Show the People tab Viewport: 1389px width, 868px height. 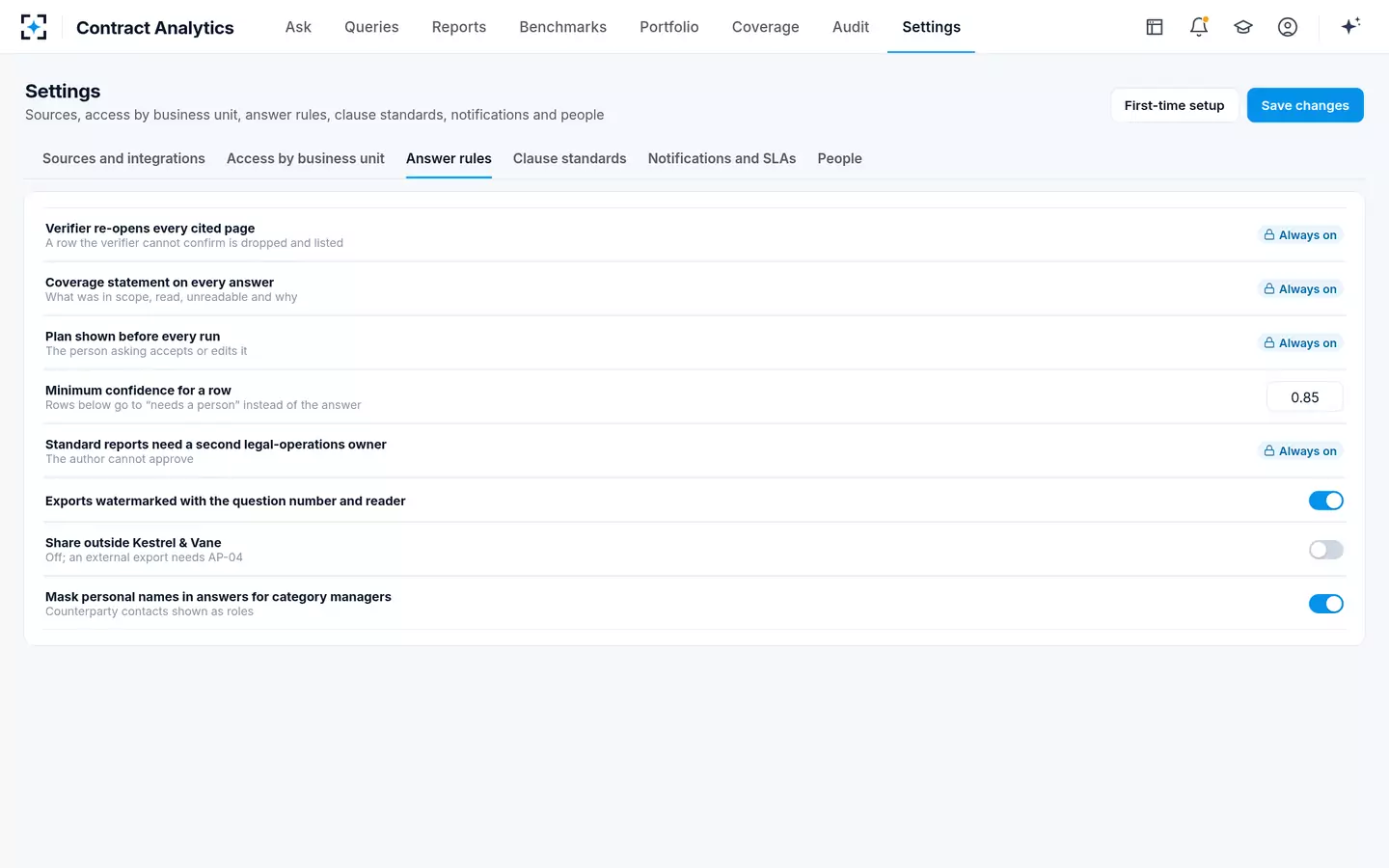coord(840,159)
